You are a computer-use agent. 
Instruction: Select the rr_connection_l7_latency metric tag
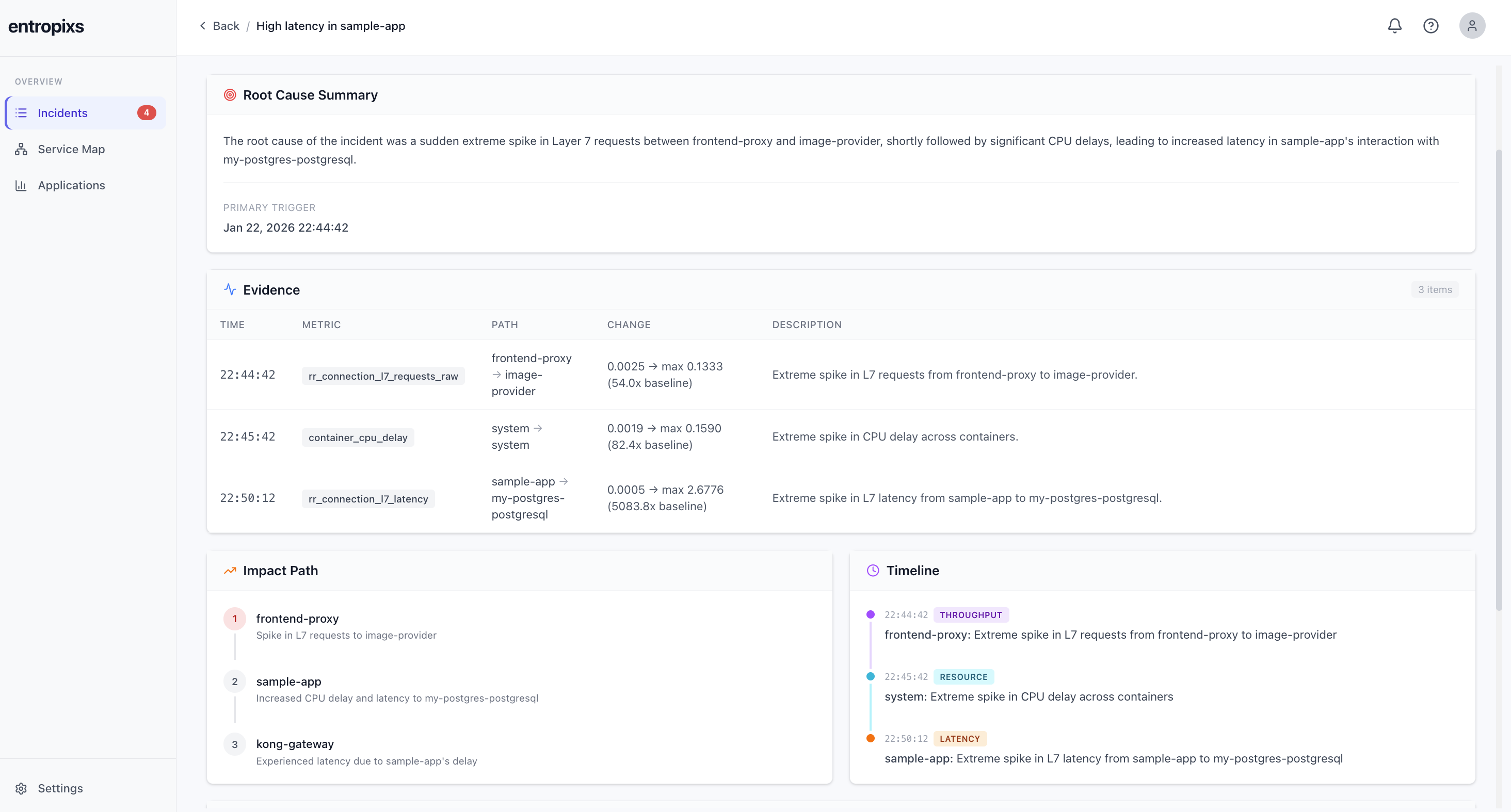click(x=368, y=498)
